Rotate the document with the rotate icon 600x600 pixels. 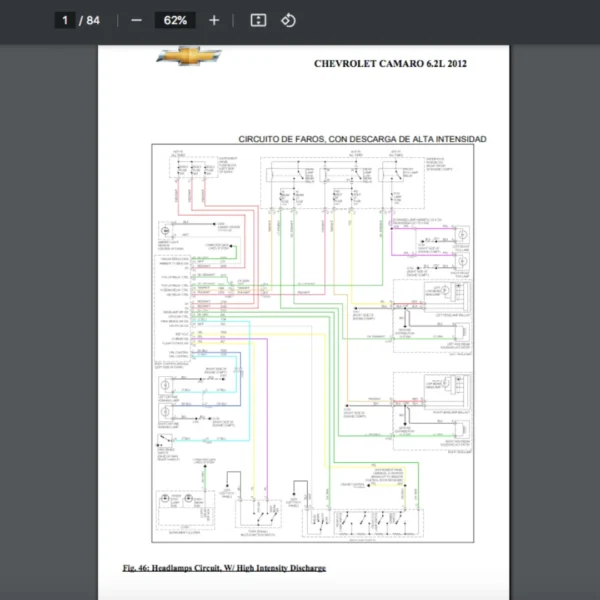[x=288, y=20]
